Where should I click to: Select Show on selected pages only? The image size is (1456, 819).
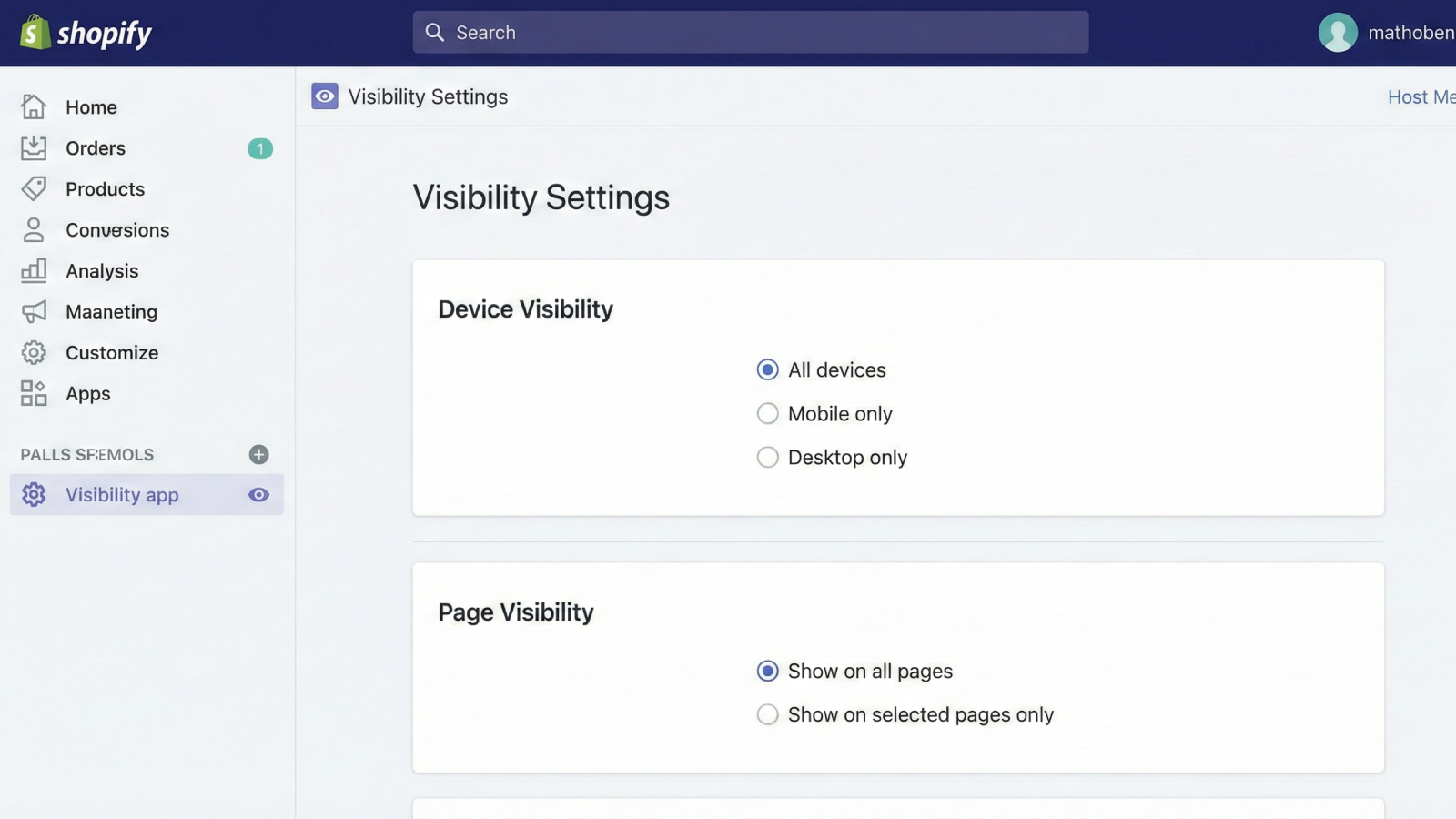pyautogui.click(x=767, y=714)
